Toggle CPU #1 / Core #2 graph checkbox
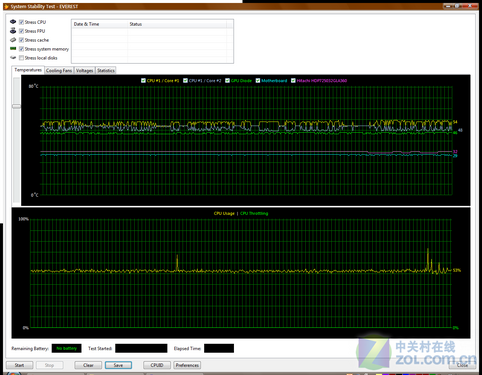This screenshot has height=375, width=482. 185,80
